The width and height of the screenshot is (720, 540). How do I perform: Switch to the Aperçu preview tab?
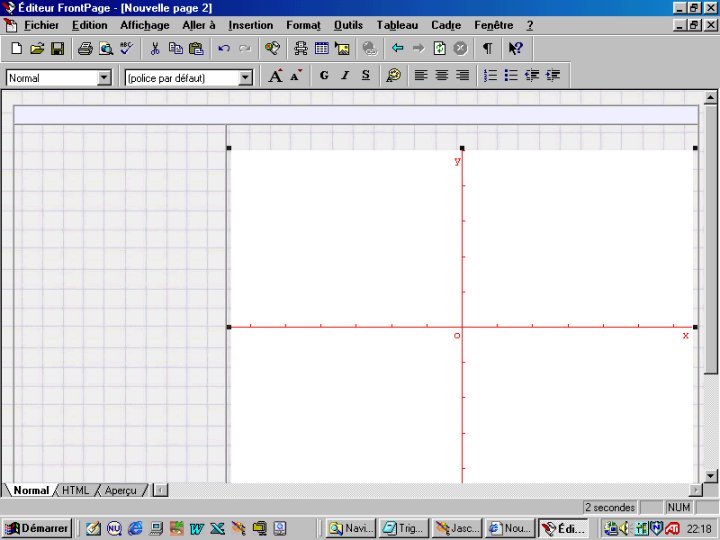120,490
